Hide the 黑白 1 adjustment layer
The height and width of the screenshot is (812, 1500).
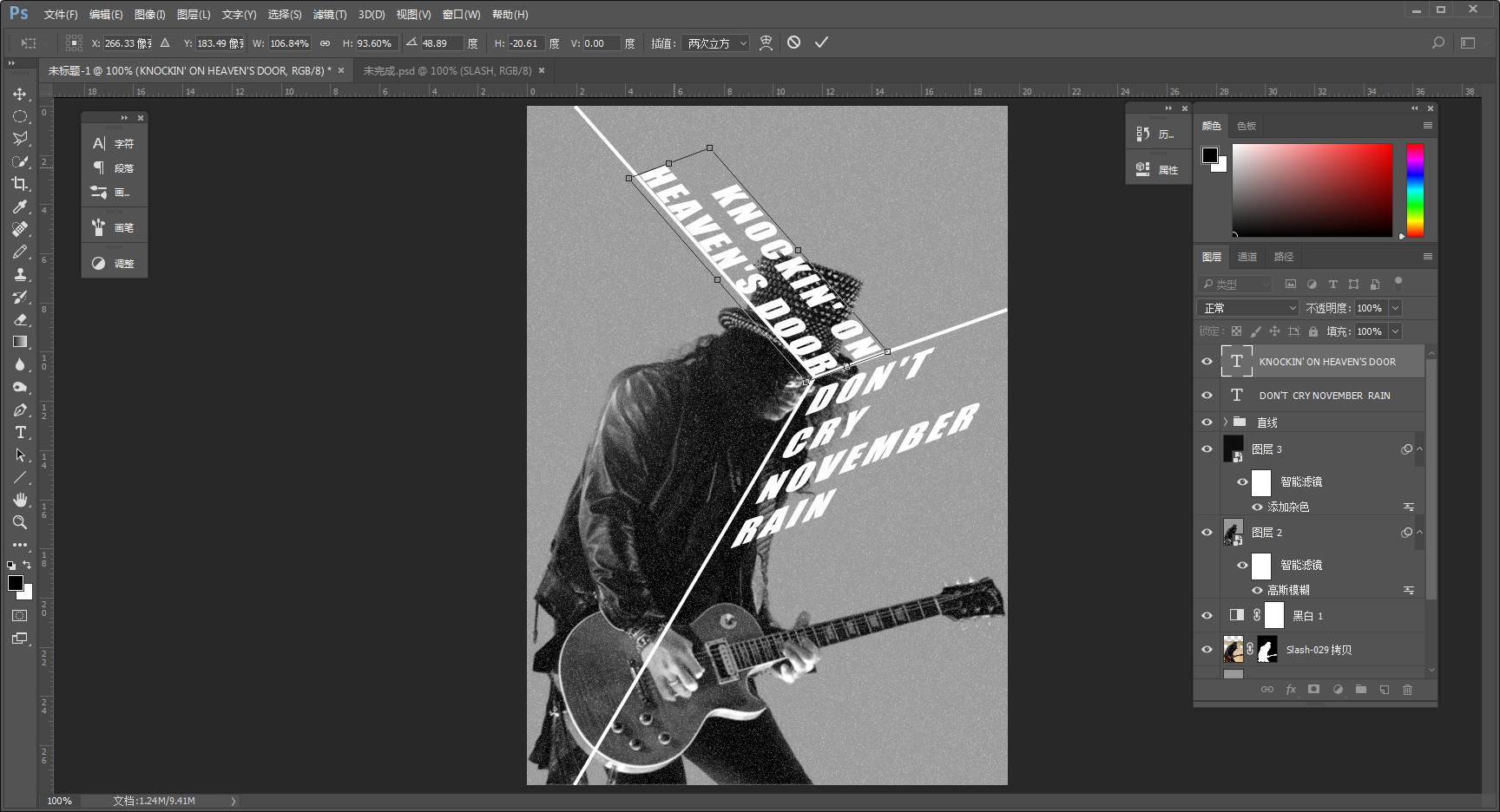pos(1207,615)
